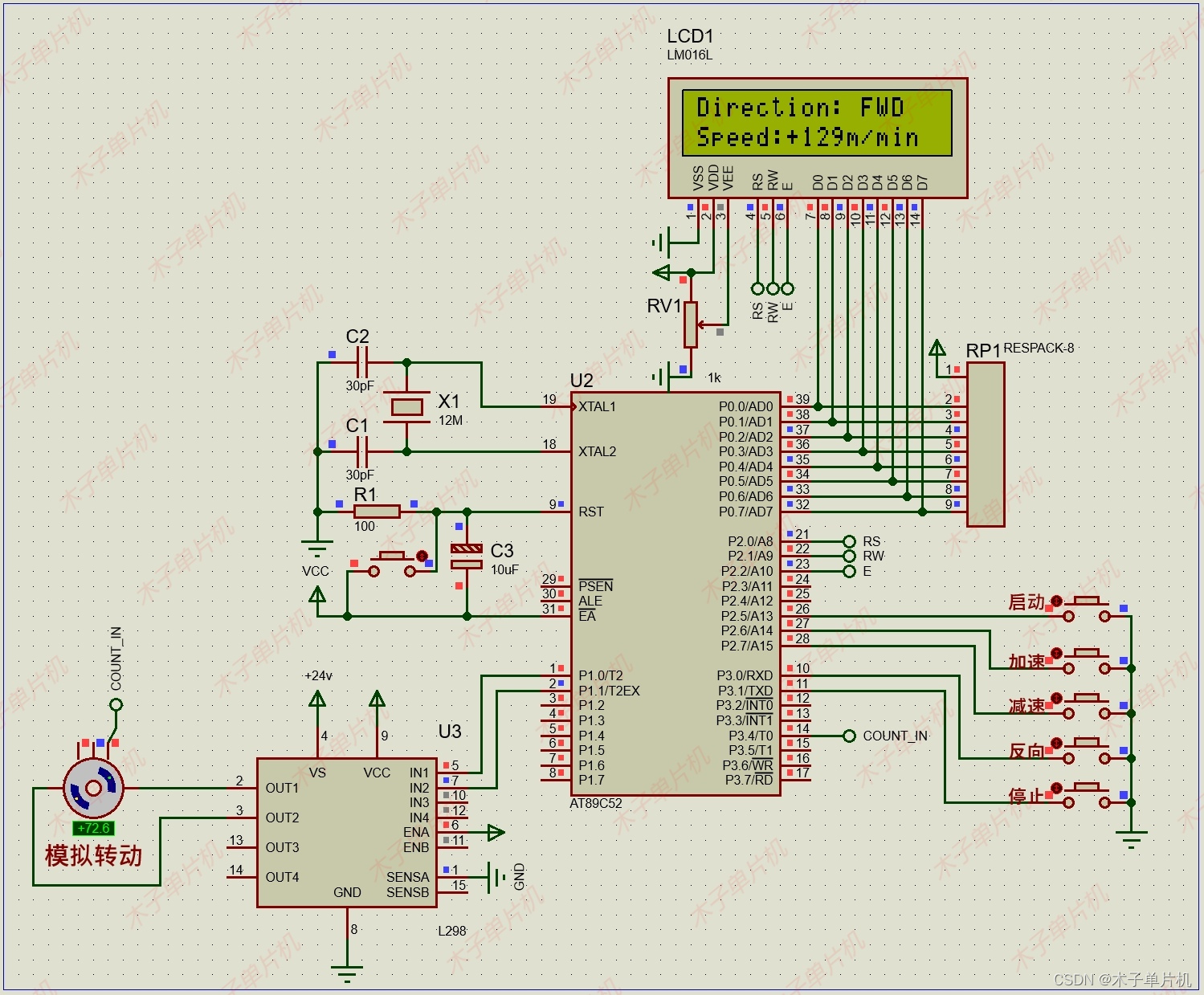Click the LM016L label
This screenshot has width=1204, height=995.
tap(690, 55)
